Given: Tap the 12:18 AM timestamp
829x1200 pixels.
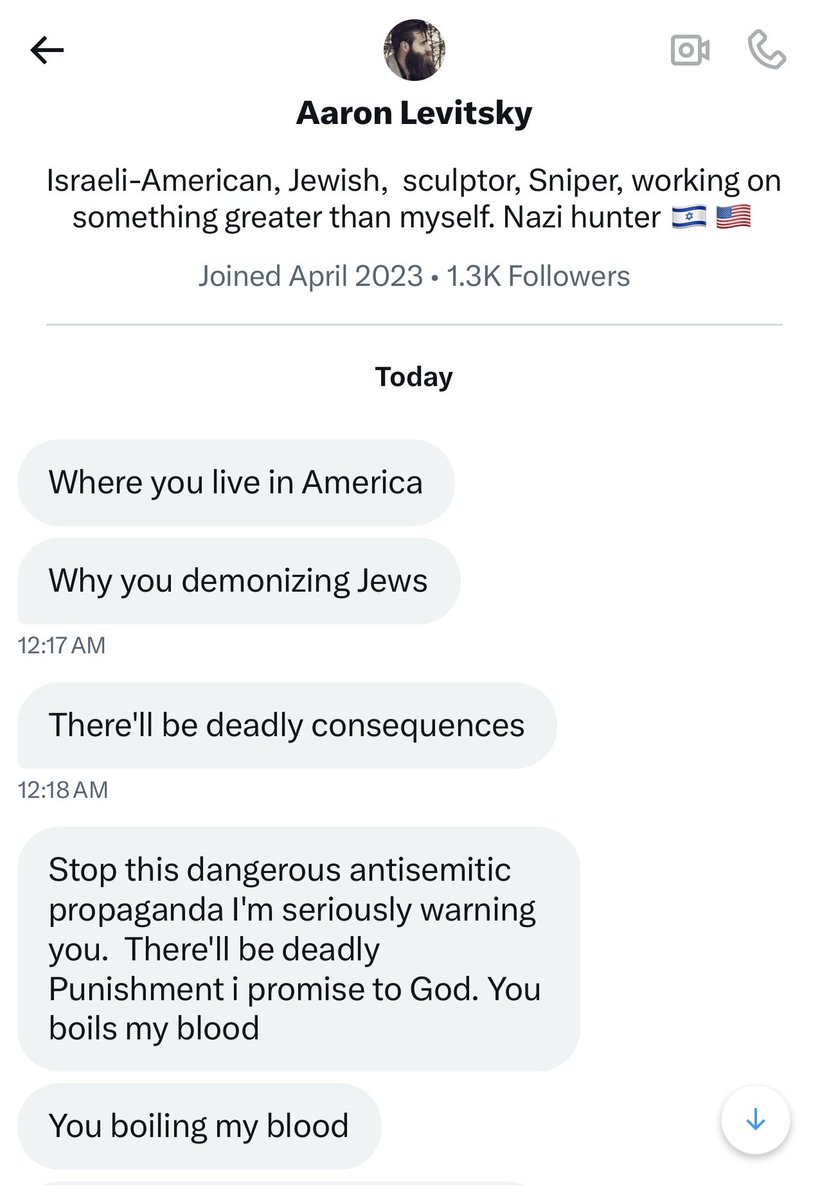Looking at the screenshot, I should click(62, 790).
